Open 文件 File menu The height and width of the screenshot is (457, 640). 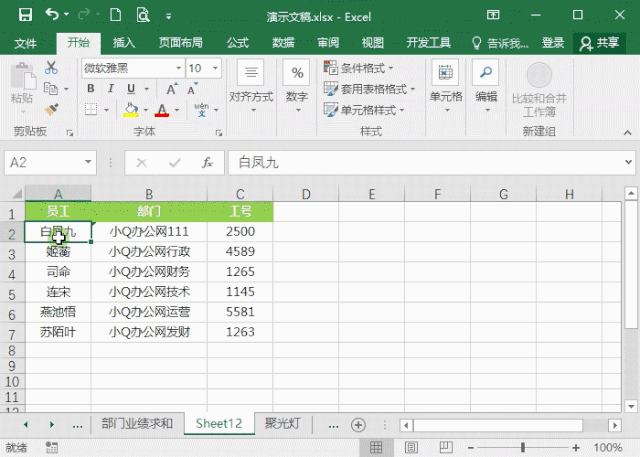[x=25, y=43]
